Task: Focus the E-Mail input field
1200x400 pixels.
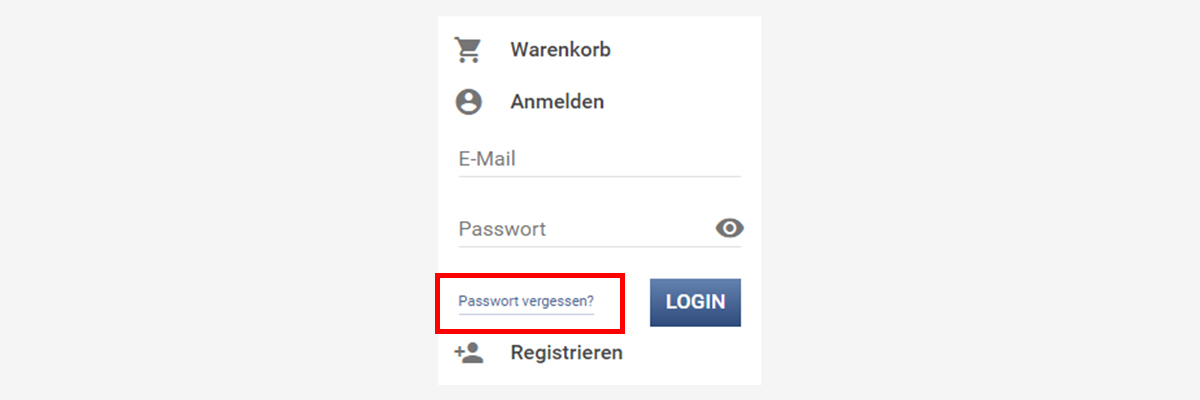Action: (599, 159)
